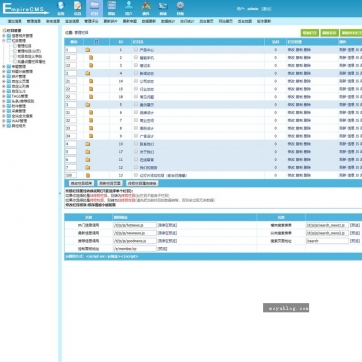This screenshot has width=362, height=362.
Task: Tick the checkbox in row ID 3
Action: point(136,65)
